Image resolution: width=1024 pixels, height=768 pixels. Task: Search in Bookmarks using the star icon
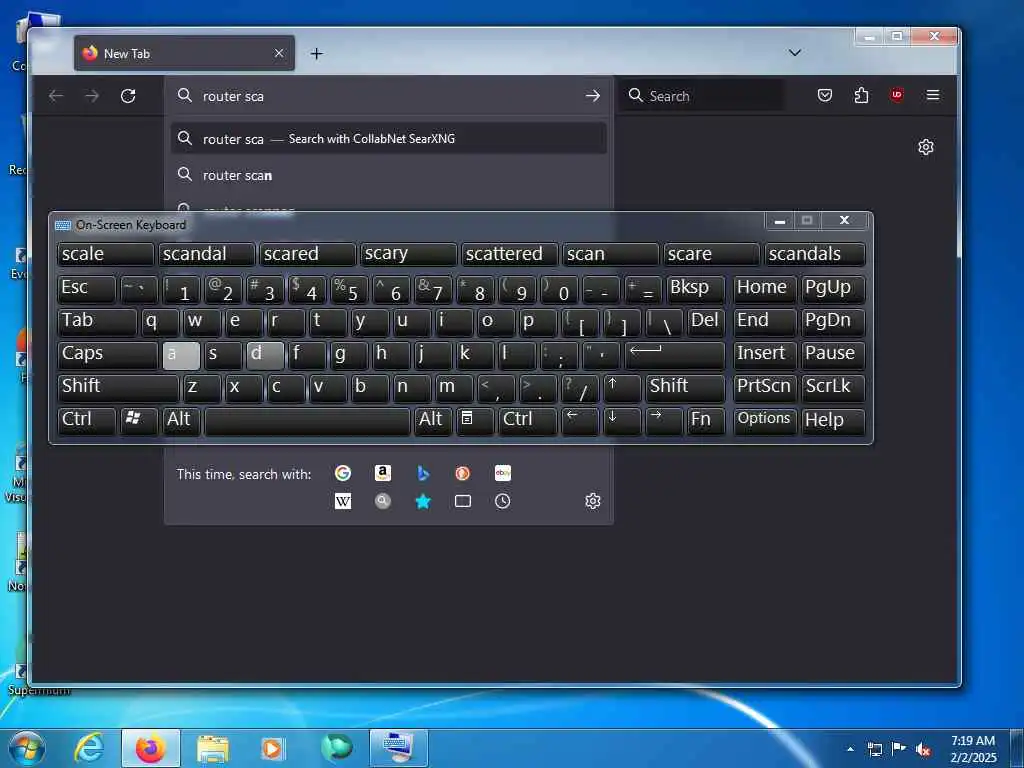pos(423,501)
